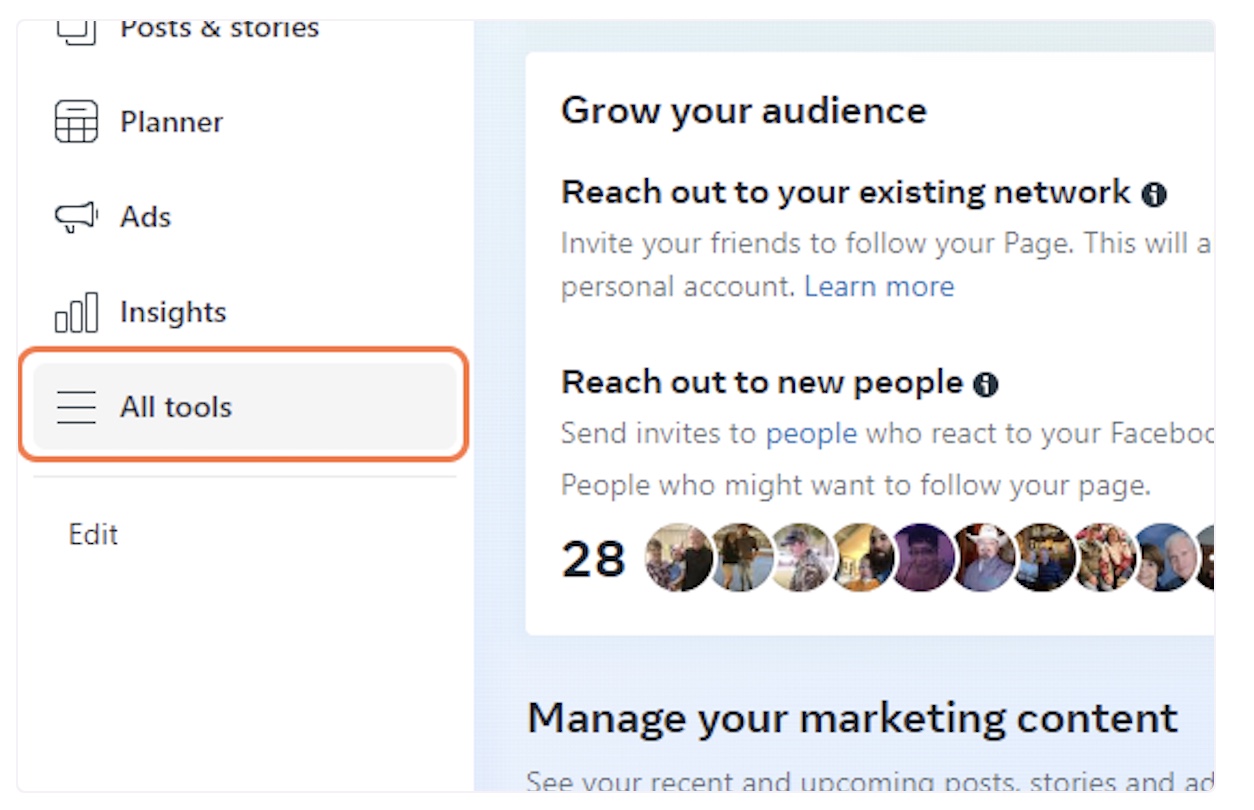The width and height of the screenshot is (1254, 810).
Task: Click the first avatar next to 28
Action: click(678, 557)
